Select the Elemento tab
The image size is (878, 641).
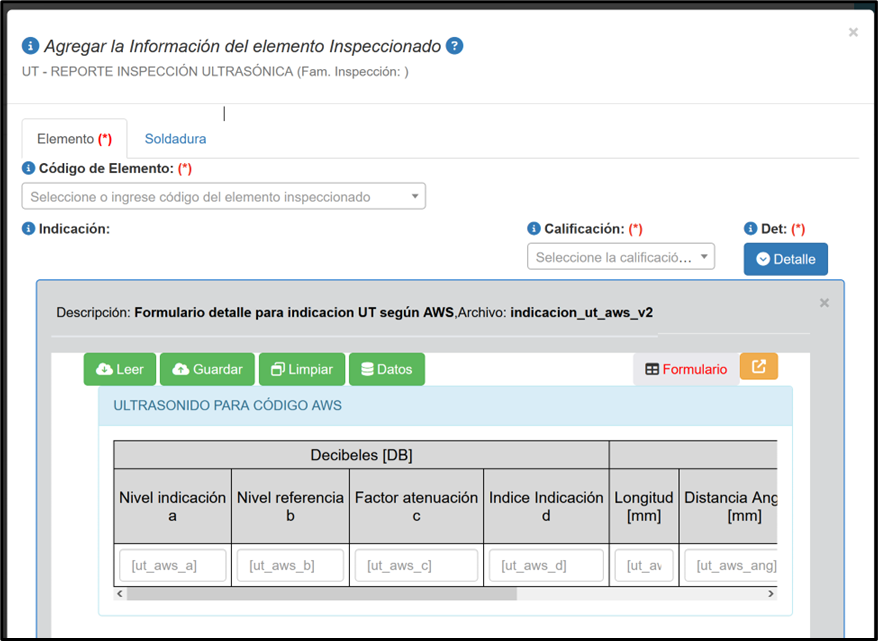(x=74, y=139)
